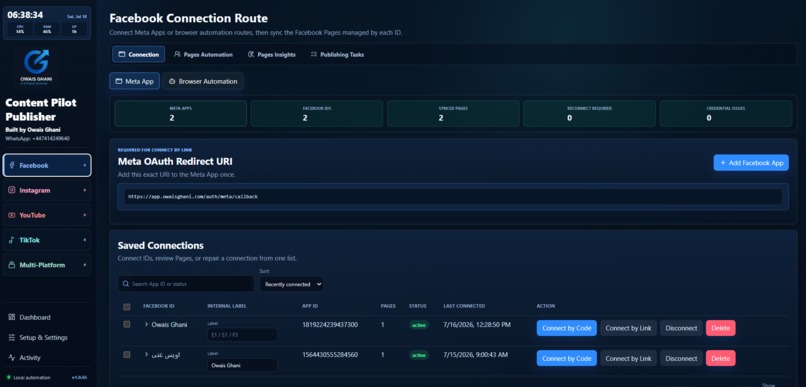This screenshot has height=387, width=806.
Task: Click the green Local automation status dot
Action: click(9, 377)
